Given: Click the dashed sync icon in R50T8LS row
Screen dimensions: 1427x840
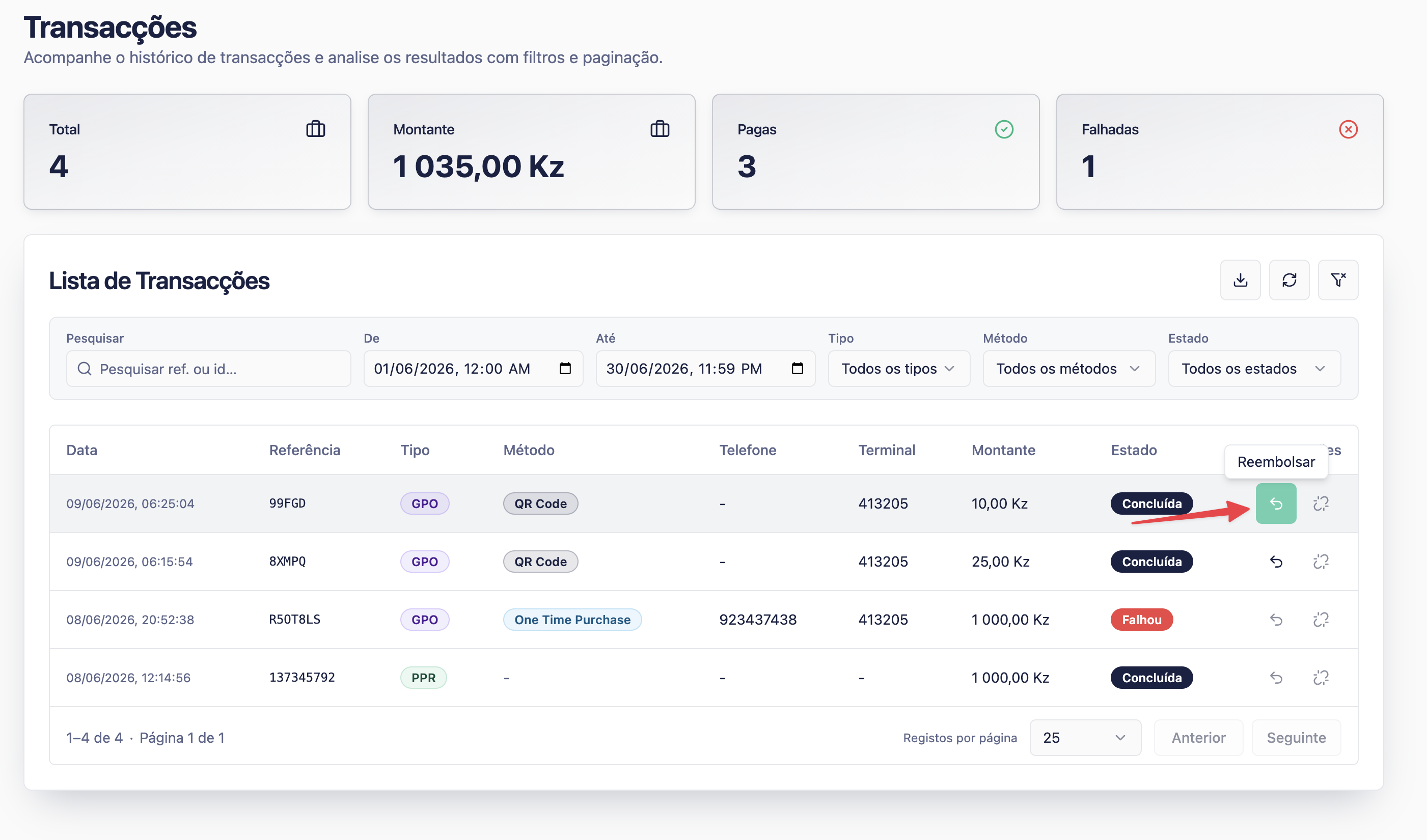Looking at the screenshot, I should coord(1321,619).
